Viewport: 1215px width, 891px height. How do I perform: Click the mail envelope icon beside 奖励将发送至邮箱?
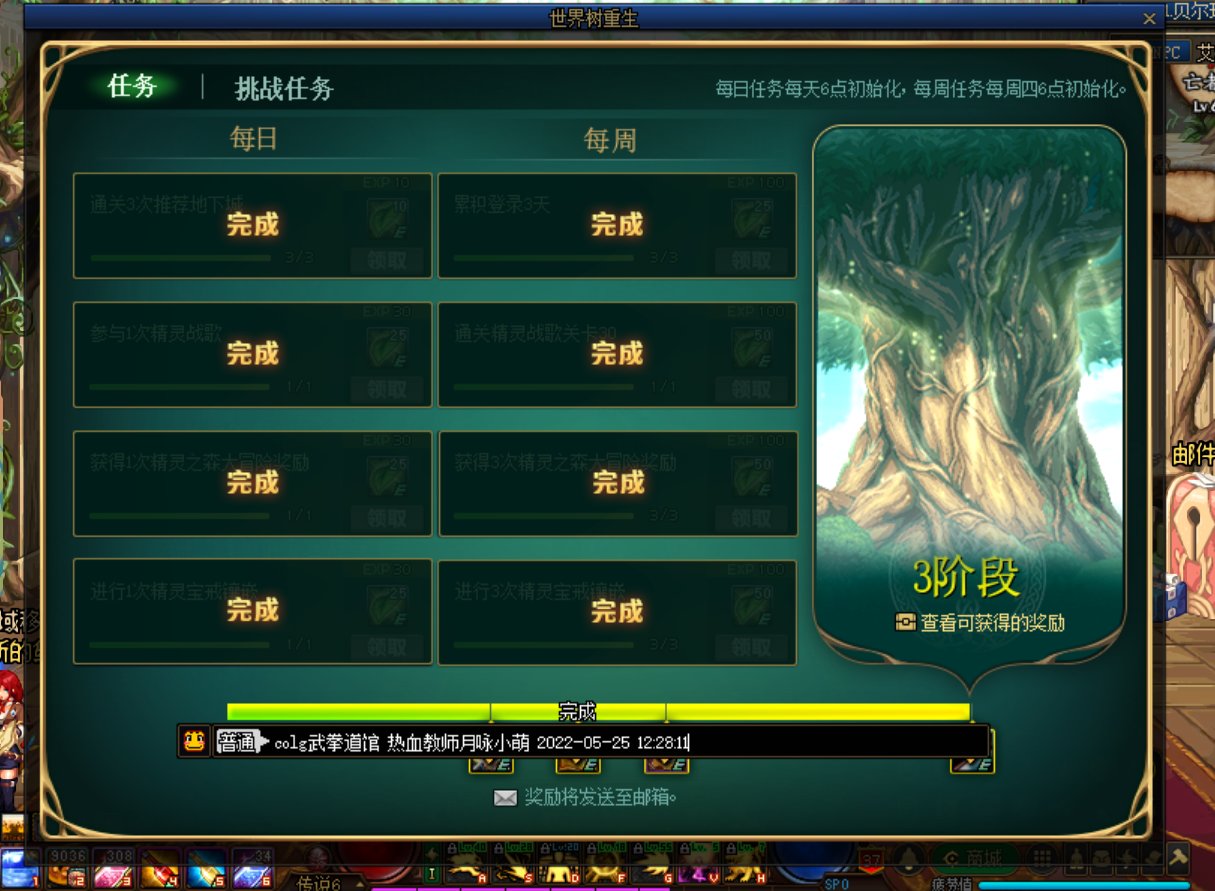pos(505,797)
